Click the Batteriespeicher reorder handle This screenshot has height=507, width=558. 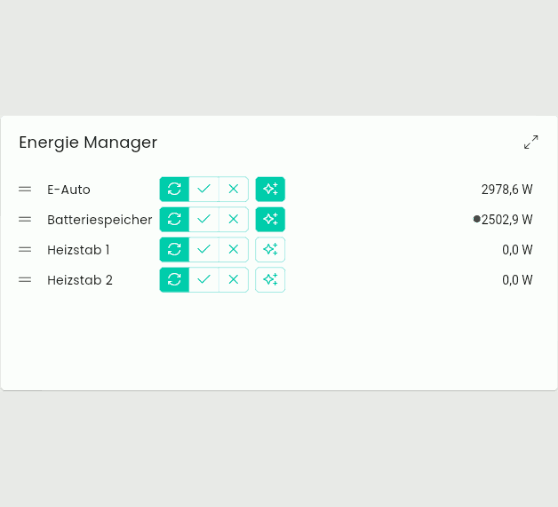[x=25, y=220]
